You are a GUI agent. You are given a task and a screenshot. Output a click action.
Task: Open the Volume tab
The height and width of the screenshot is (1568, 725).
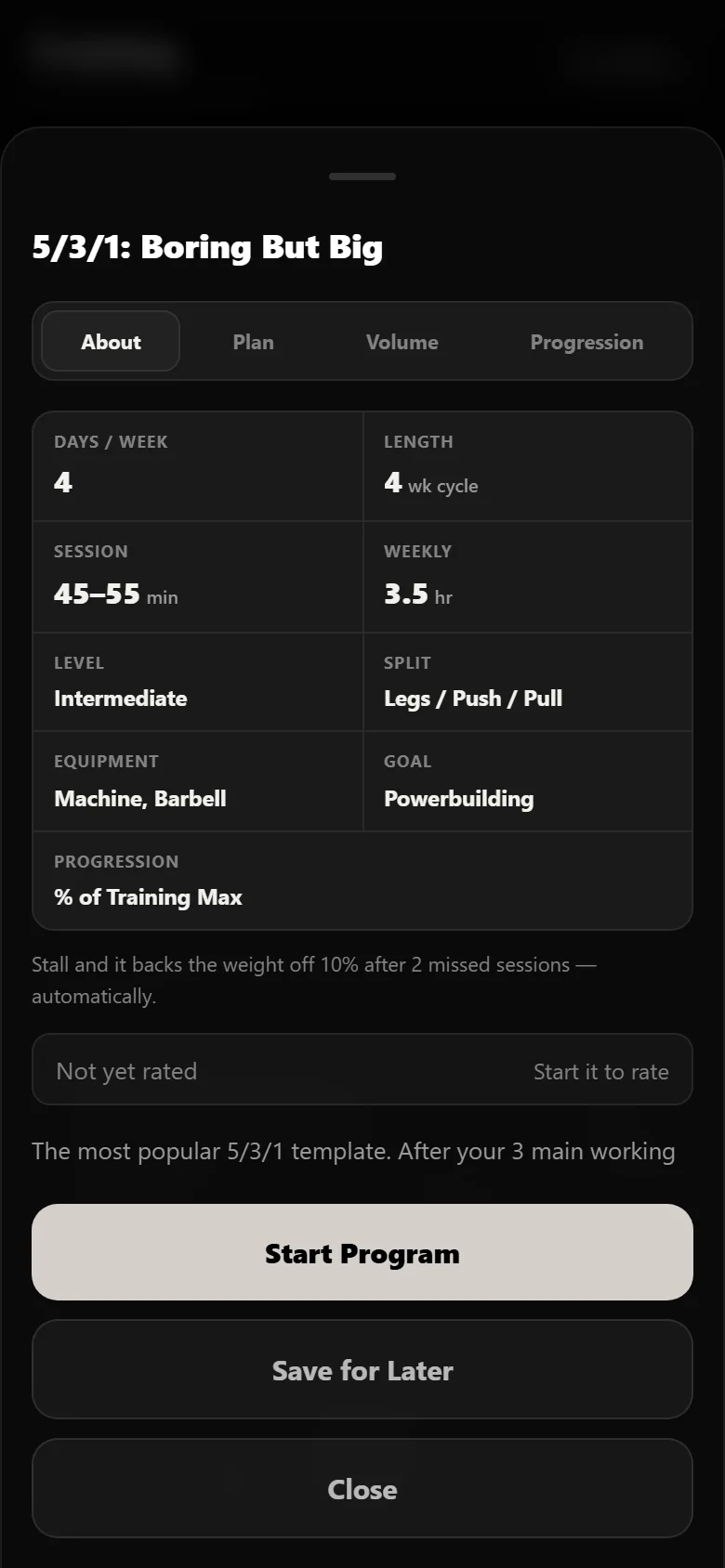coord(402,342)
